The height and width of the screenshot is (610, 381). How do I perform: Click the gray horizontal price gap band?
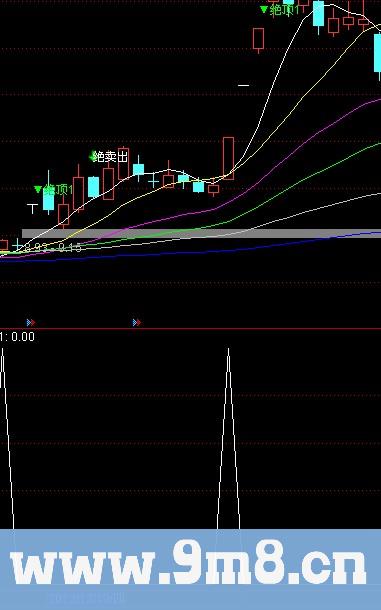(201, 233)
